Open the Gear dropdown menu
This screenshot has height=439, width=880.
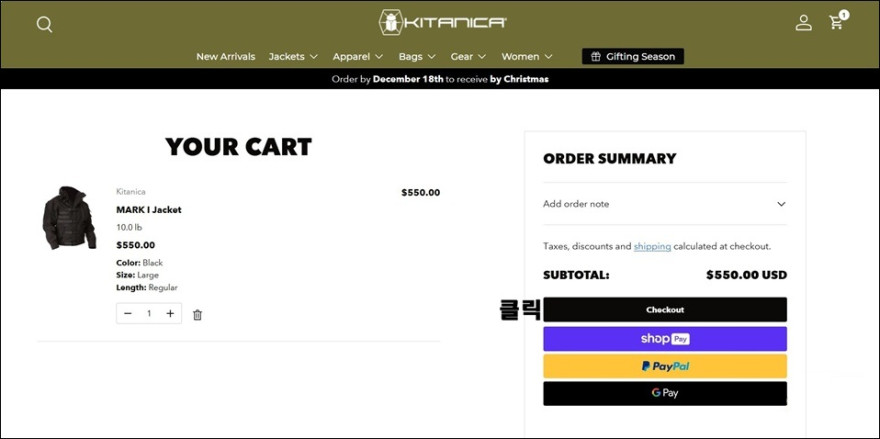[468, 57]
